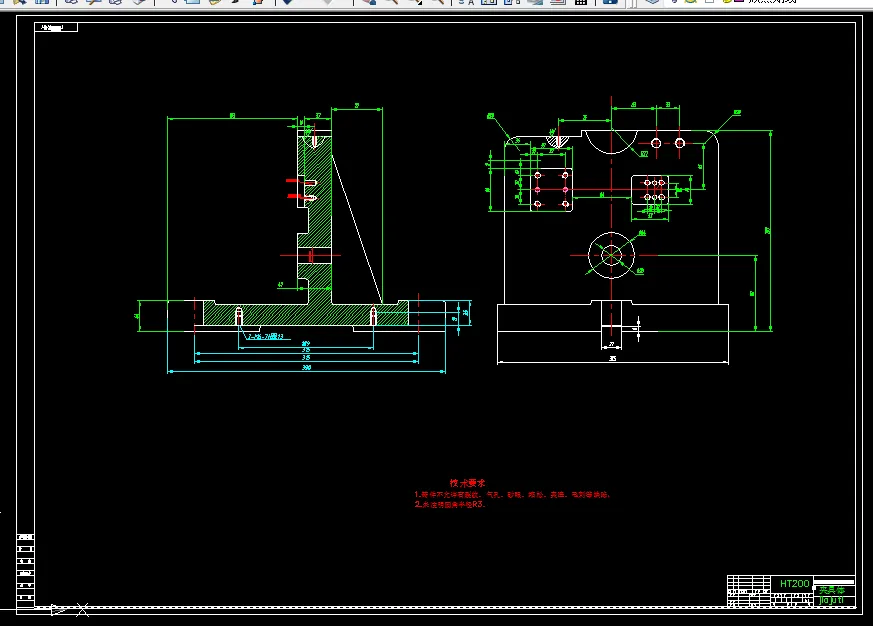Viewport: 873px width, 626px height.
Task: Select the jiajuti text in title block
Action: pyautogui.click(x=831, y=600)
